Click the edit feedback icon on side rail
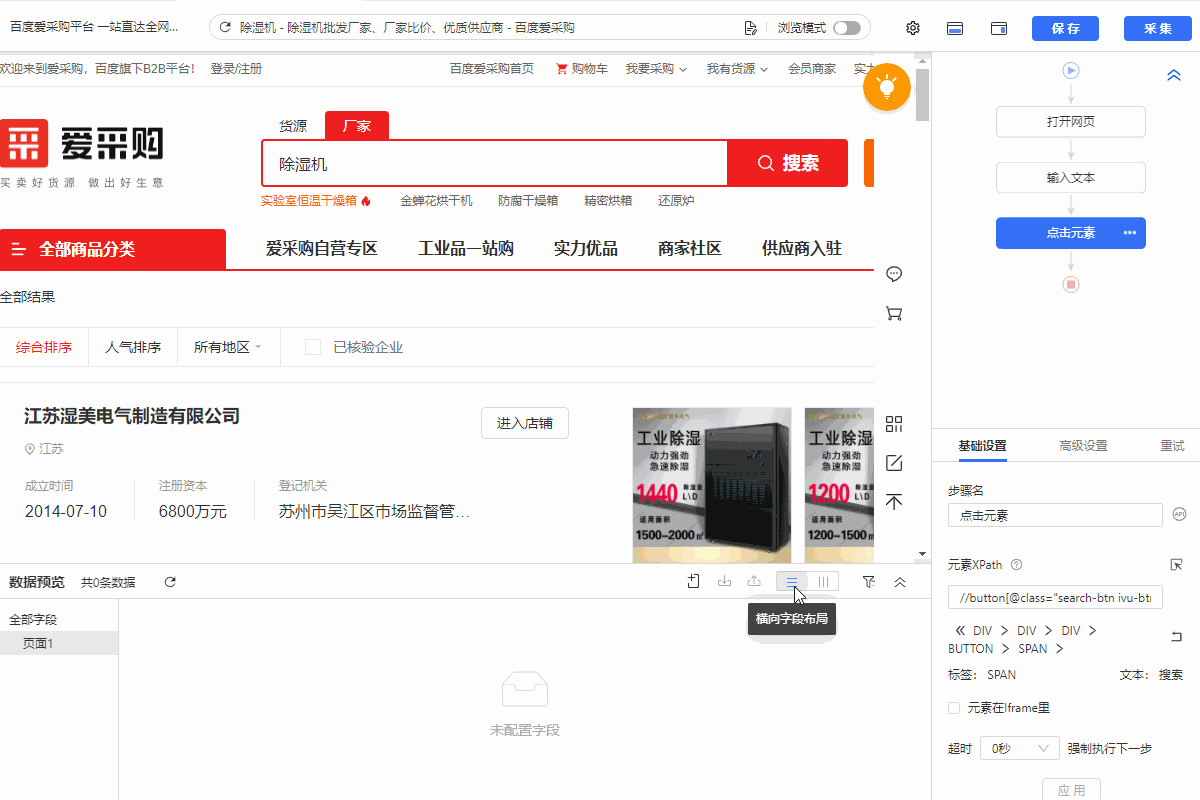This screenshot has height=800, width=1200. pos(895,463)
